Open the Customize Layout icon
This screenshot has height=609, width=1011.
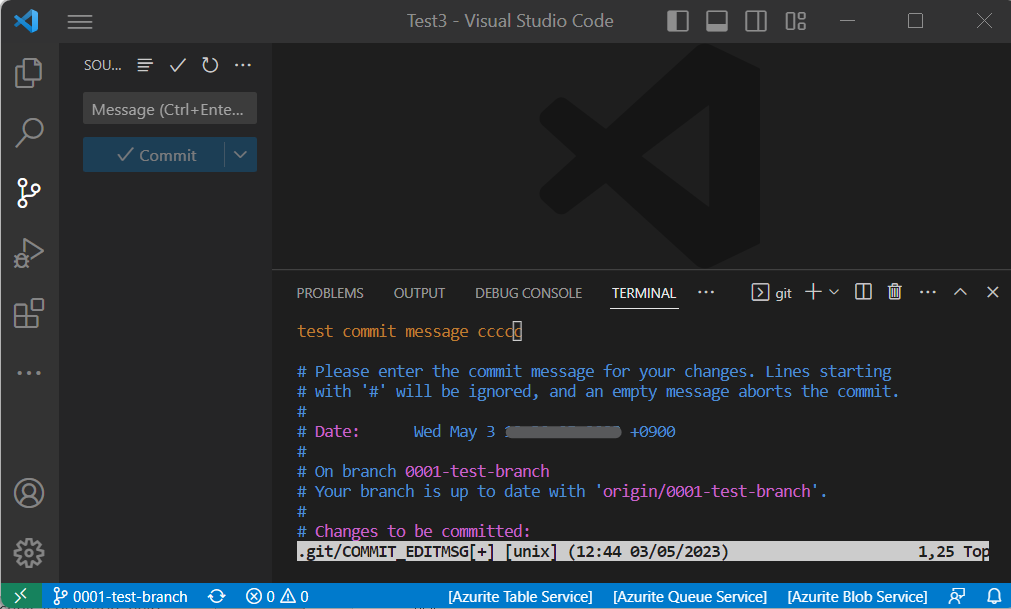point(796,21)
